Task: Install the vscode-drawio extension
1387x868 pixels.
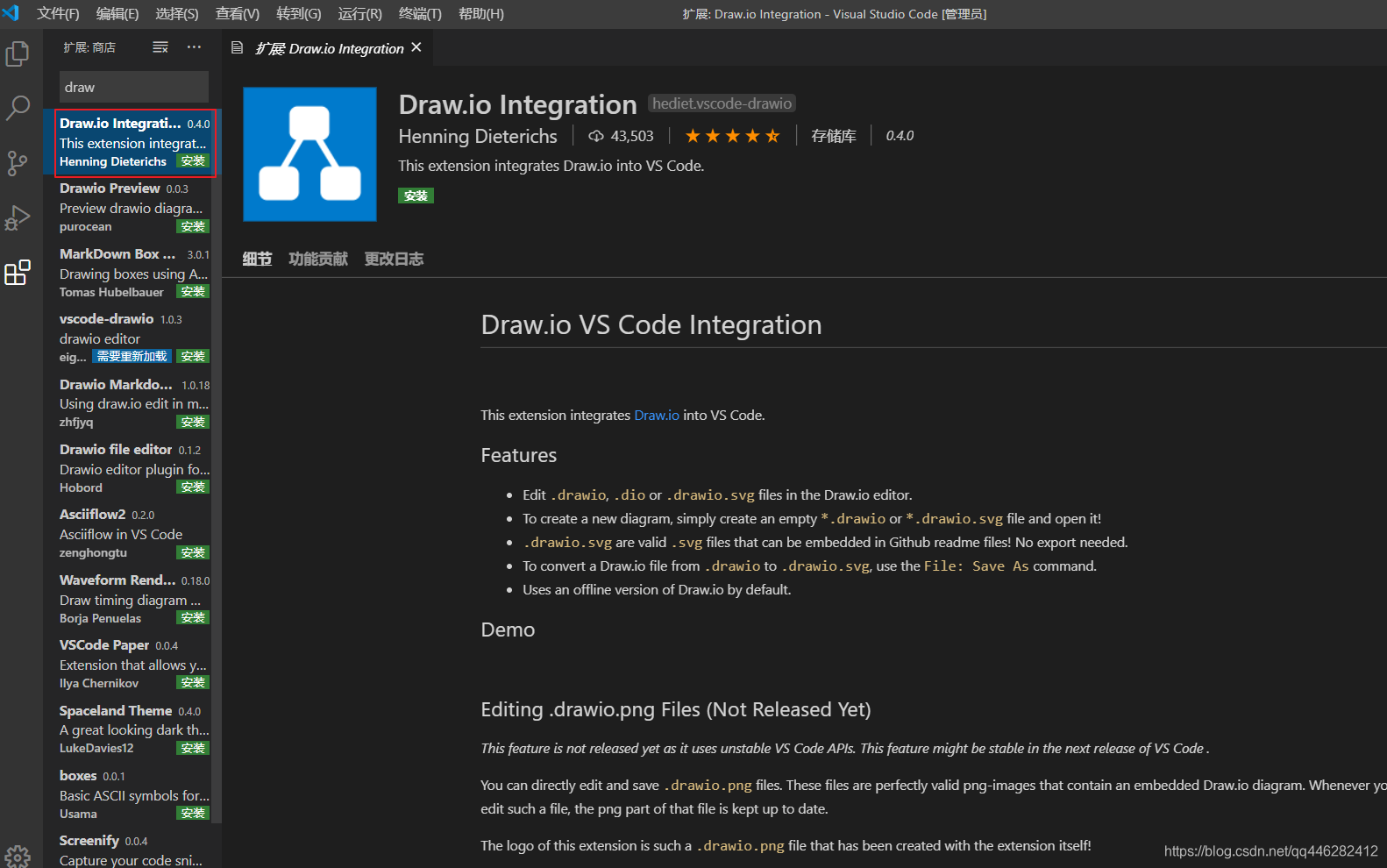Action: 193,357
